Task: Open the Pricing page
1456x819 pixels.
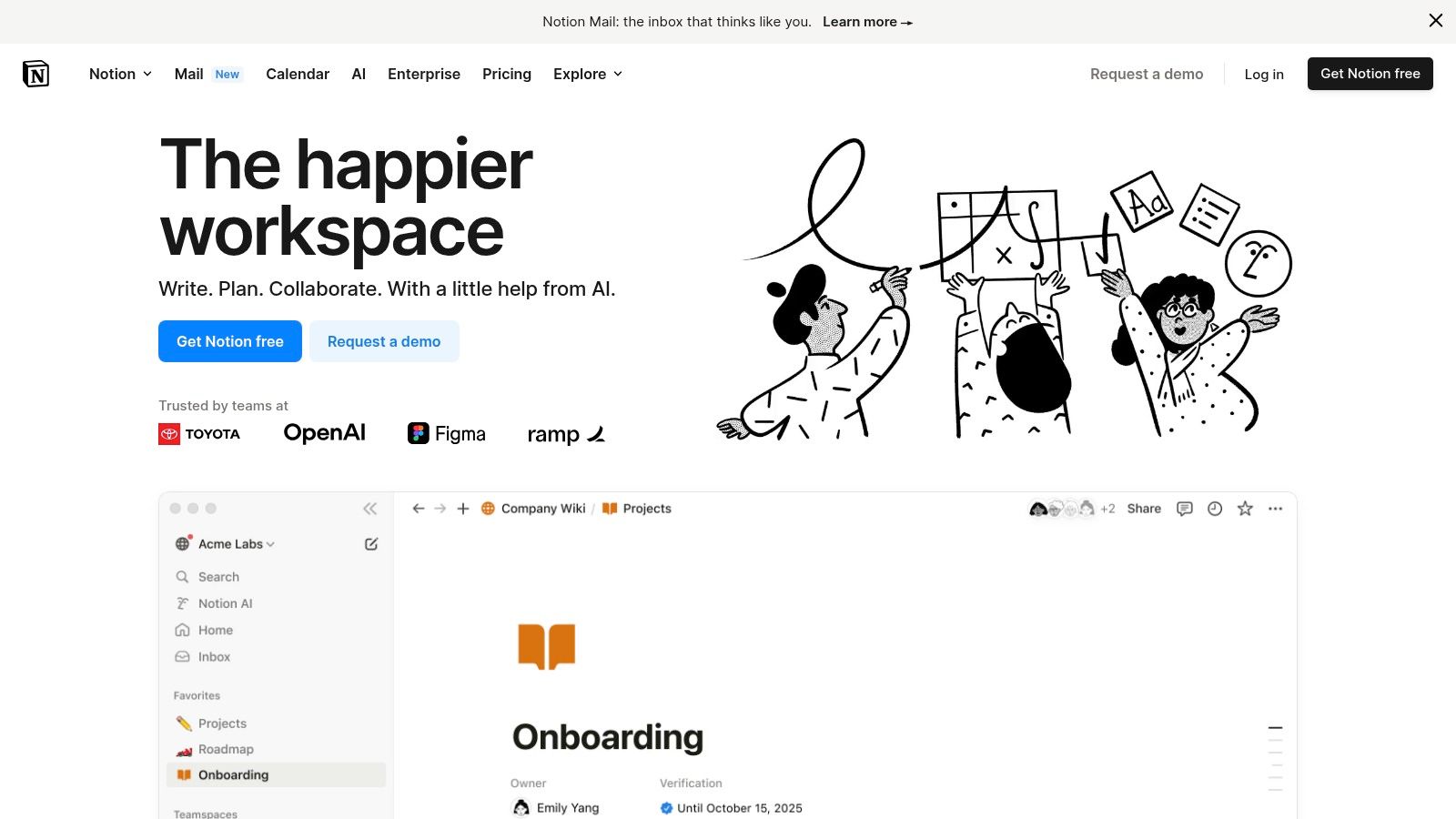Action: click(507, 74)
